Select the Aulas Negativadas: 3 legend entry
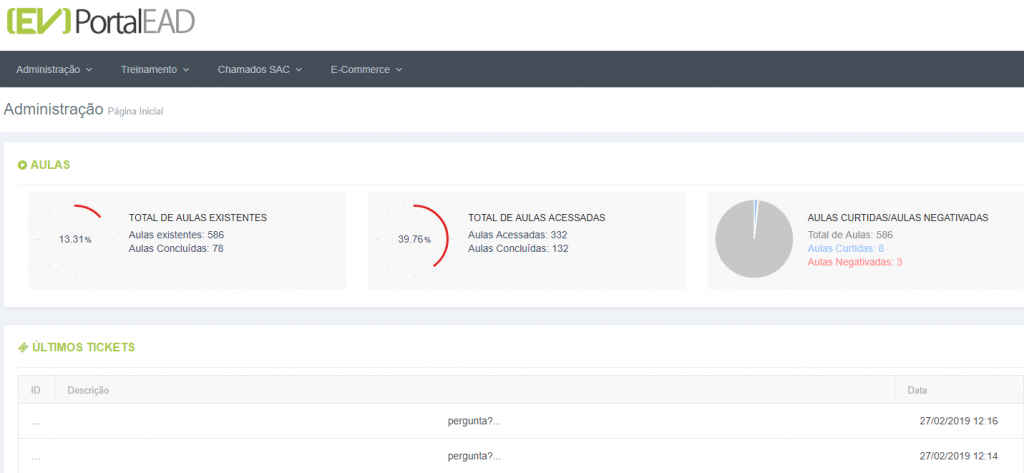 (855, 262)
